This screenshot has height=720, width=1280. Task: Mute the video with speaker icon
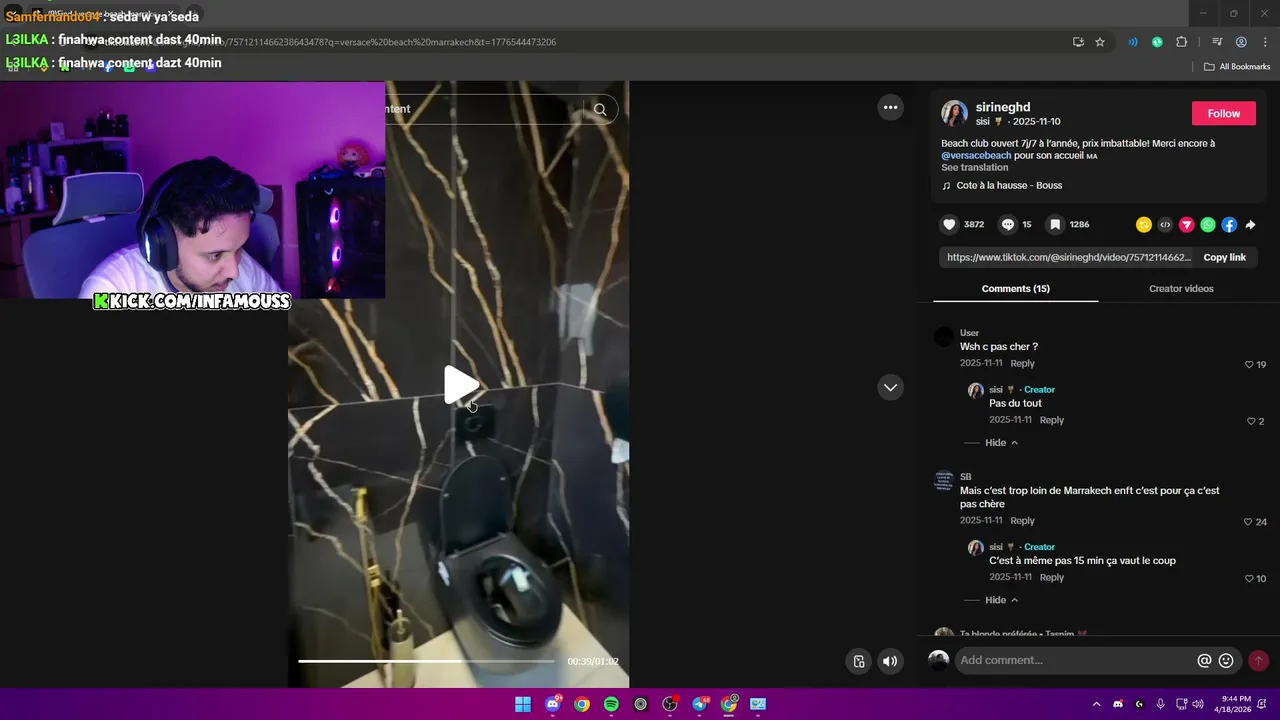890,661
